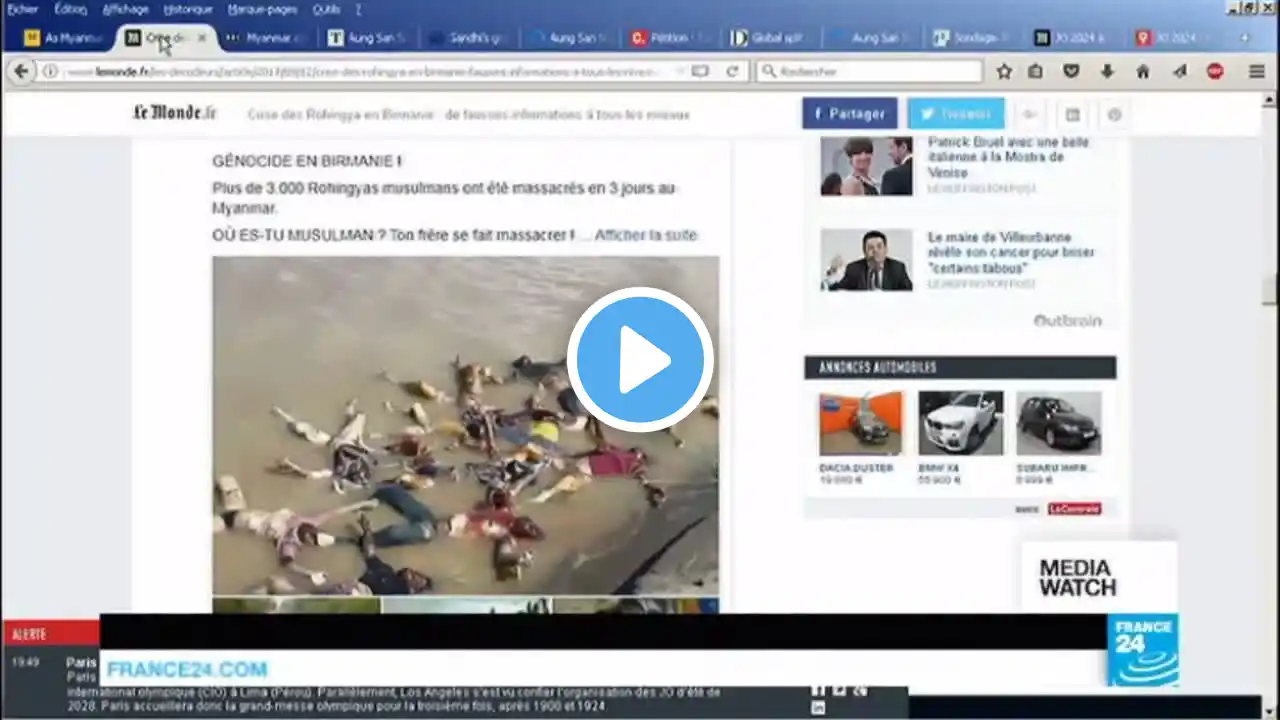Go to the home page via house icon
The height and width of the screenshot is (720, 1280).
pos(1143,71)
